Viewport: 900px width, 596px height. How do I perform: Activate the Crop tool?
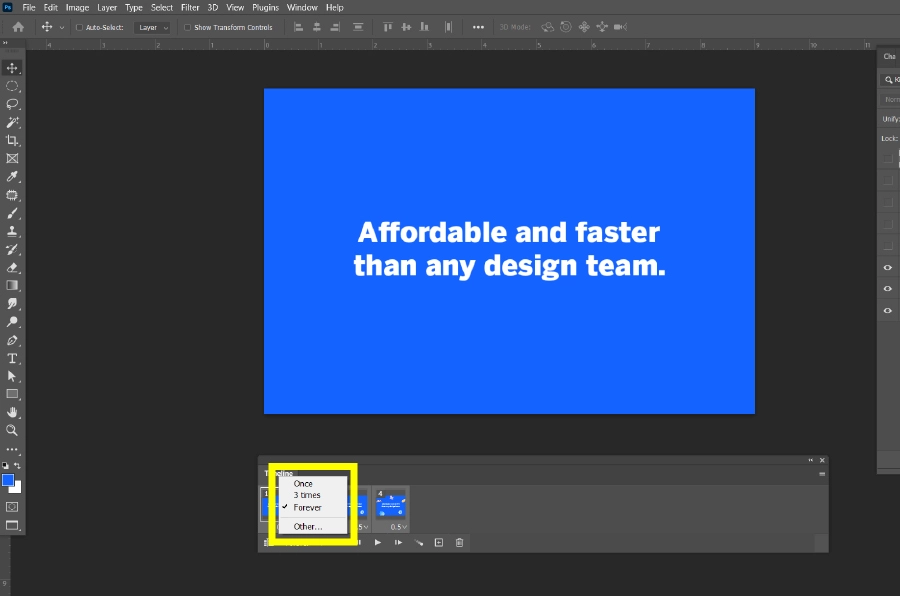tap(13, 139)
